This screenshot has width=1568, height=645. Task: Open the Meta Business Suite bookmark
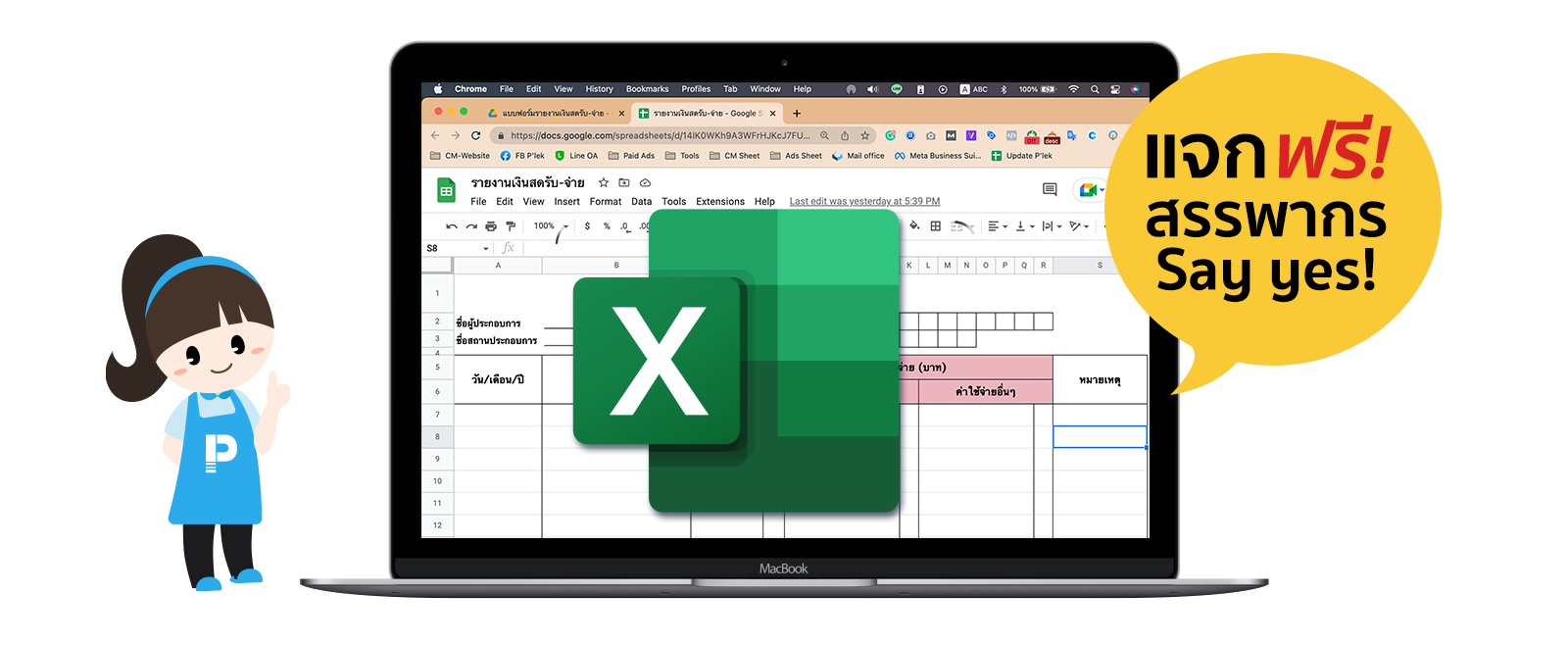pos(938,156)
